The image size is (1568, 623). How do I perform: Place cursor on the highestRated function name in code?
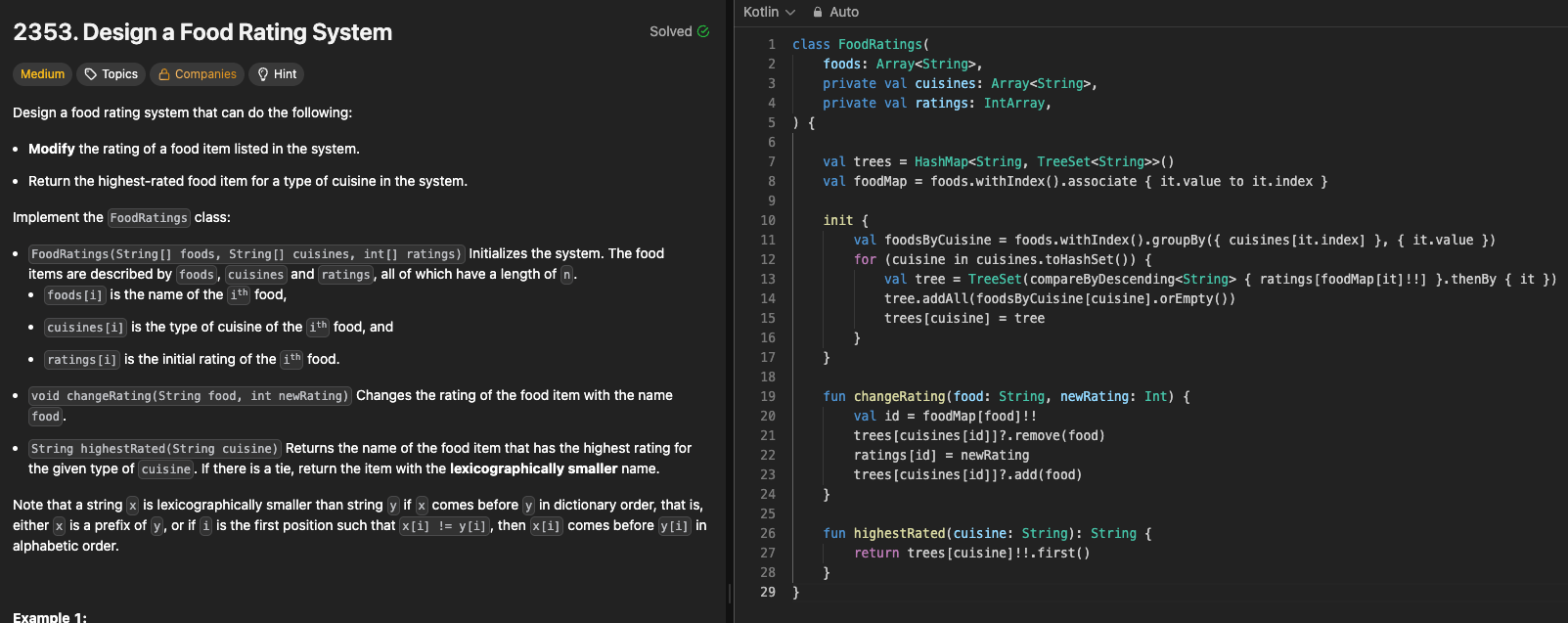[x=899, y=533]
